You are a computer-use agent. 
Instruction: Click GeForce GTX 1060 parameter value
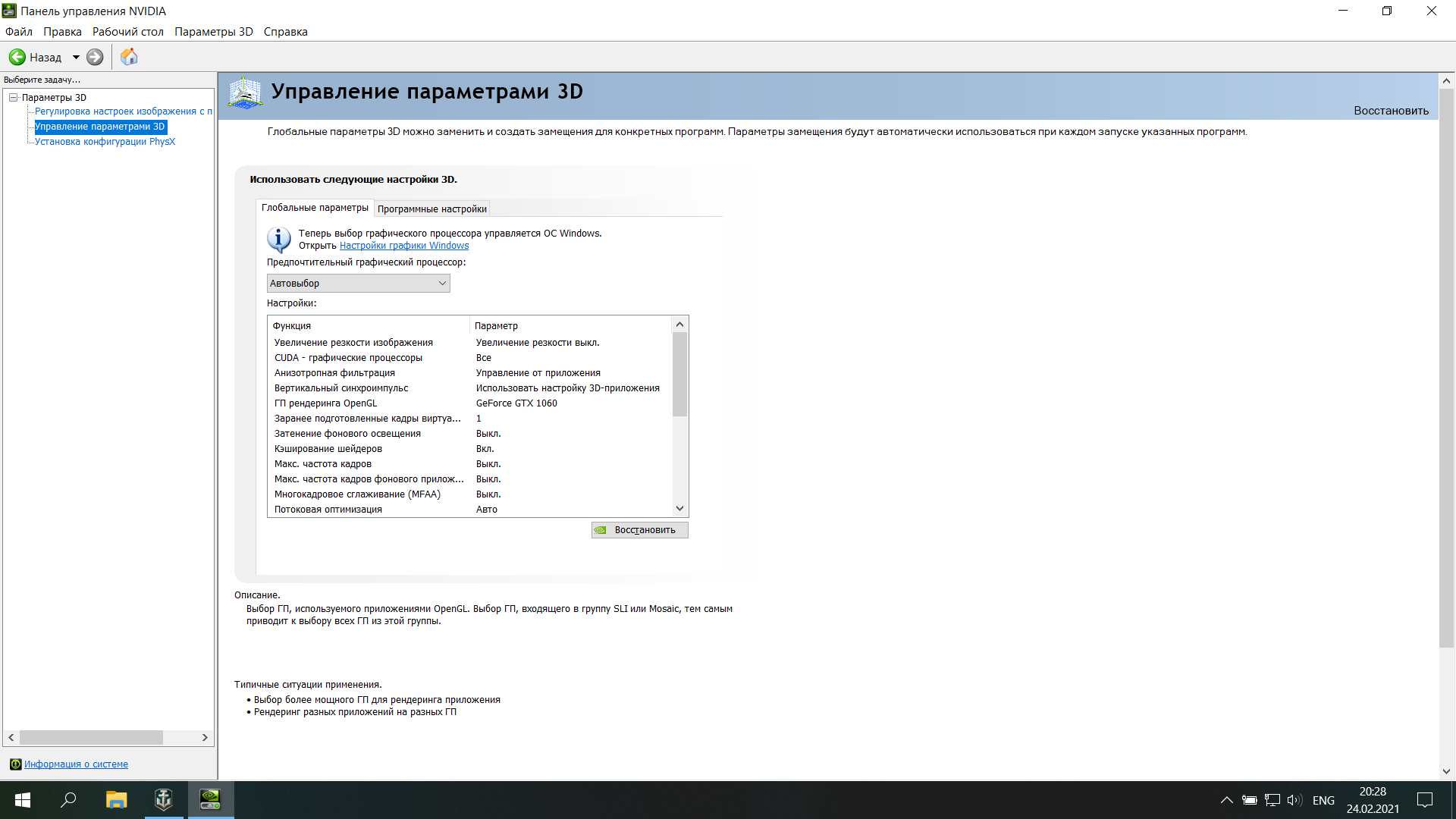pyautogui.click(x=516, y=403)
